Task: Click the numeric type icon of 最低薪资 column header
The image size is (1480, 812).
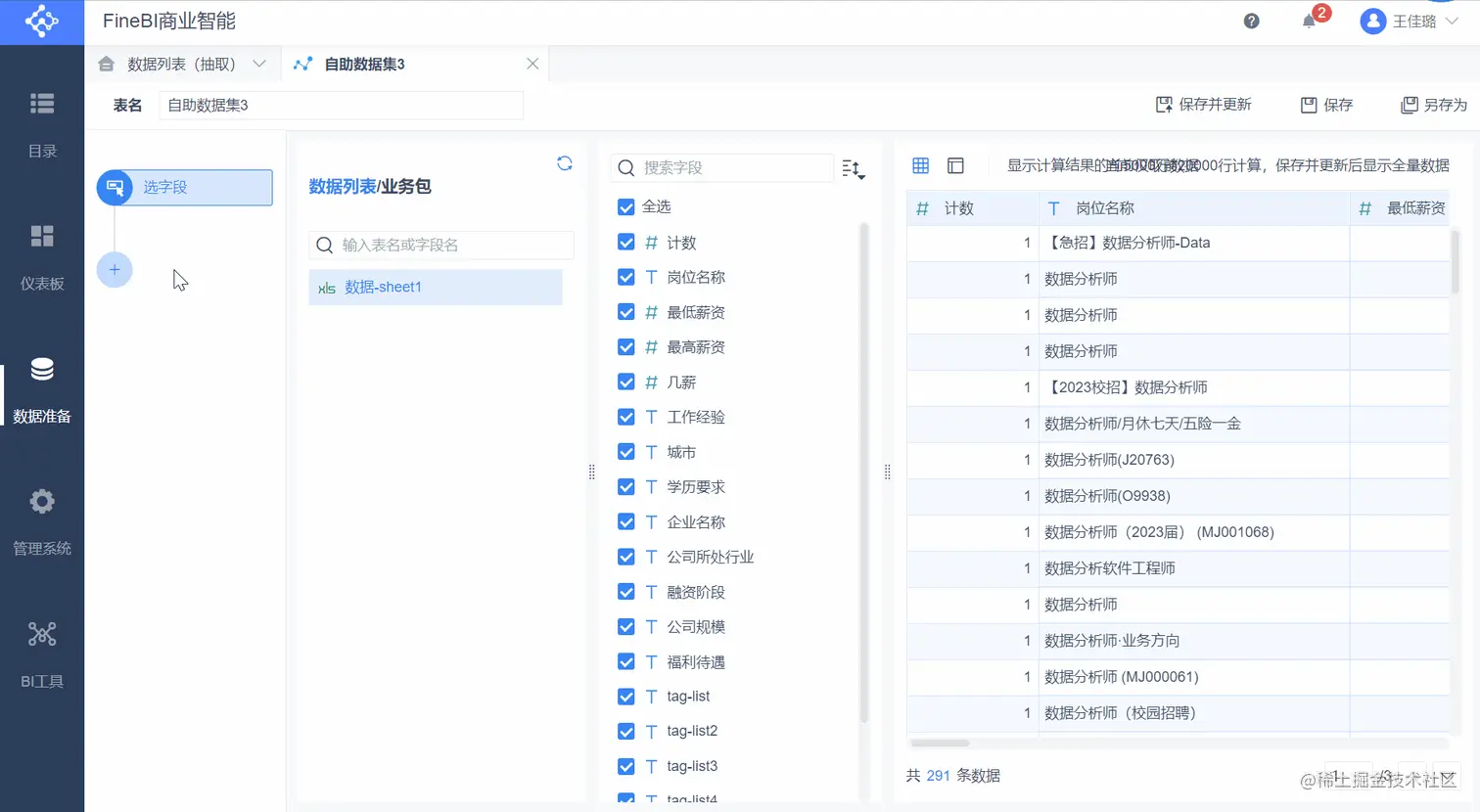Action: click(1365, 208)
